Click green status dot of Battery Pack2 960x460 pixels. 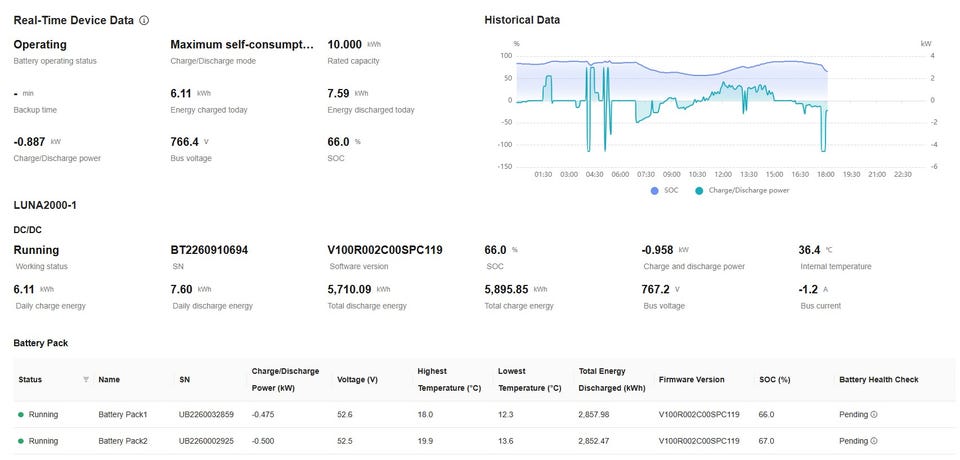pos(20,441)
